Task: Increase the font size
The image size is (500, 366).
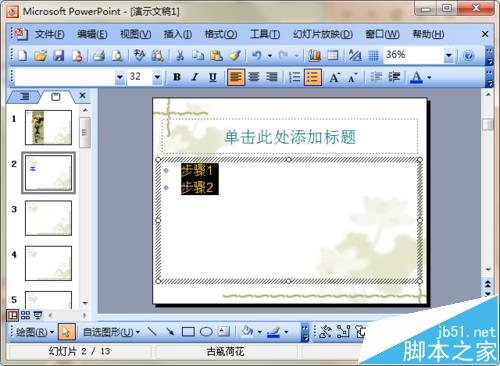Action: tap(334, 77)
